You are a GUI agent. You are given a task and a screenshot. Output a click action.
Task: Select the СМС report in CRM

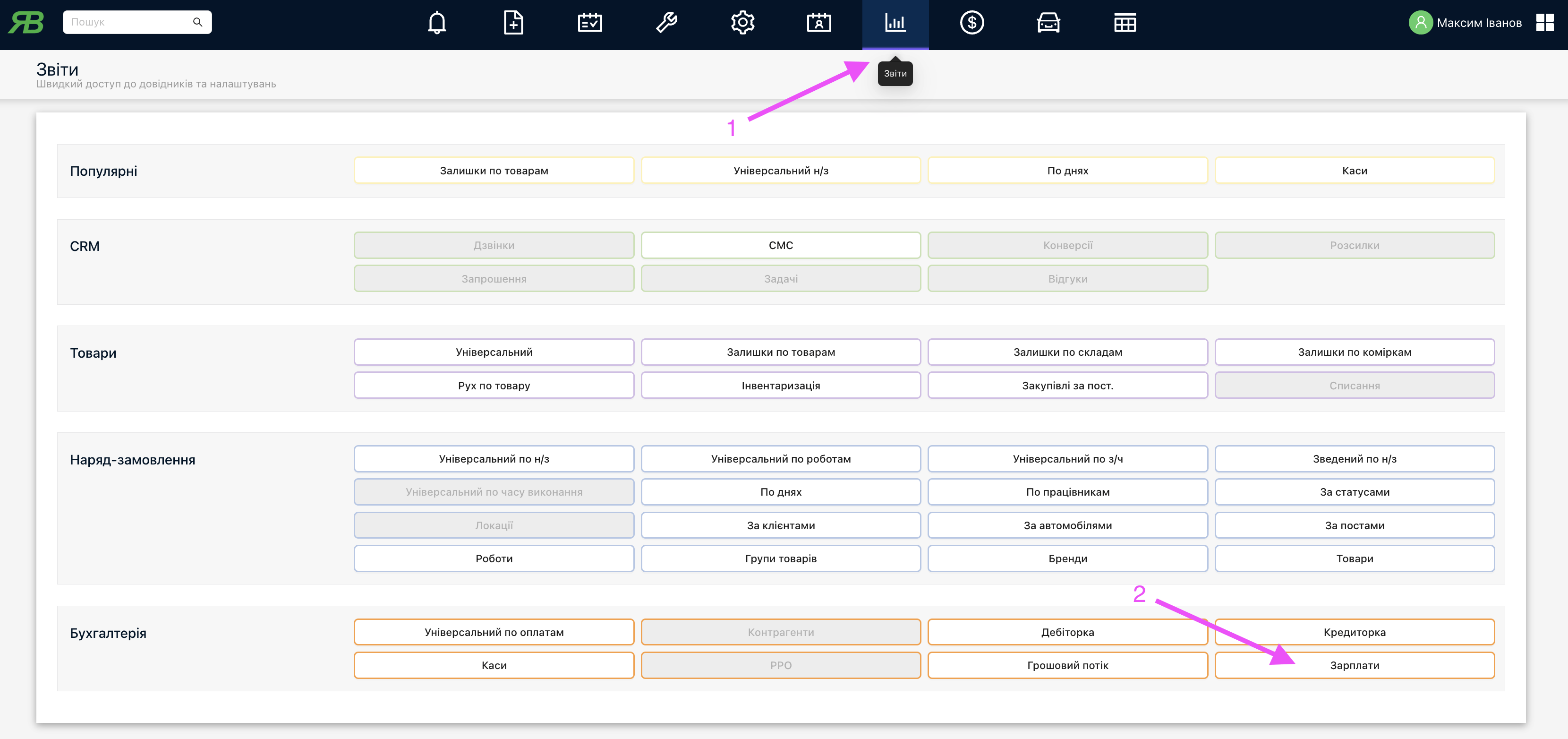point(780,245)
